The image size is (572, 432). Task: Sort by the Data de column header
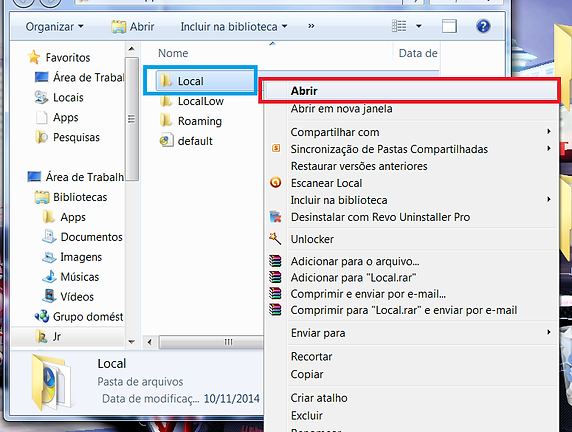point(418,53)
